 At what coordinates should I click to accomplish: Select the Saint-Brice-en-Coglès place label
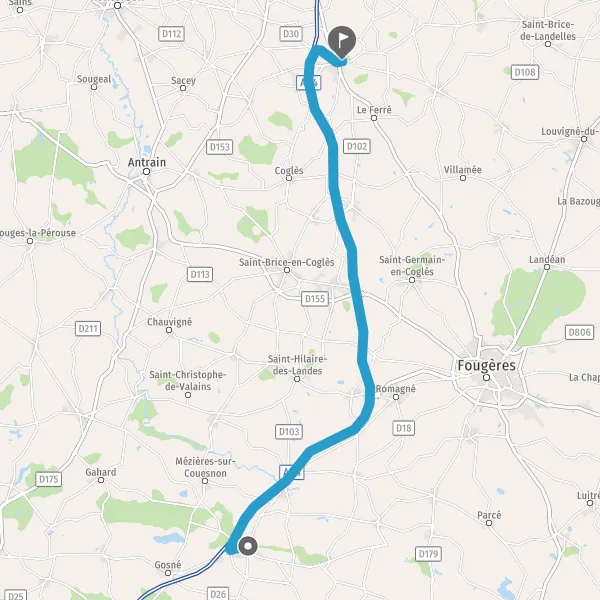tap(287, 262)
